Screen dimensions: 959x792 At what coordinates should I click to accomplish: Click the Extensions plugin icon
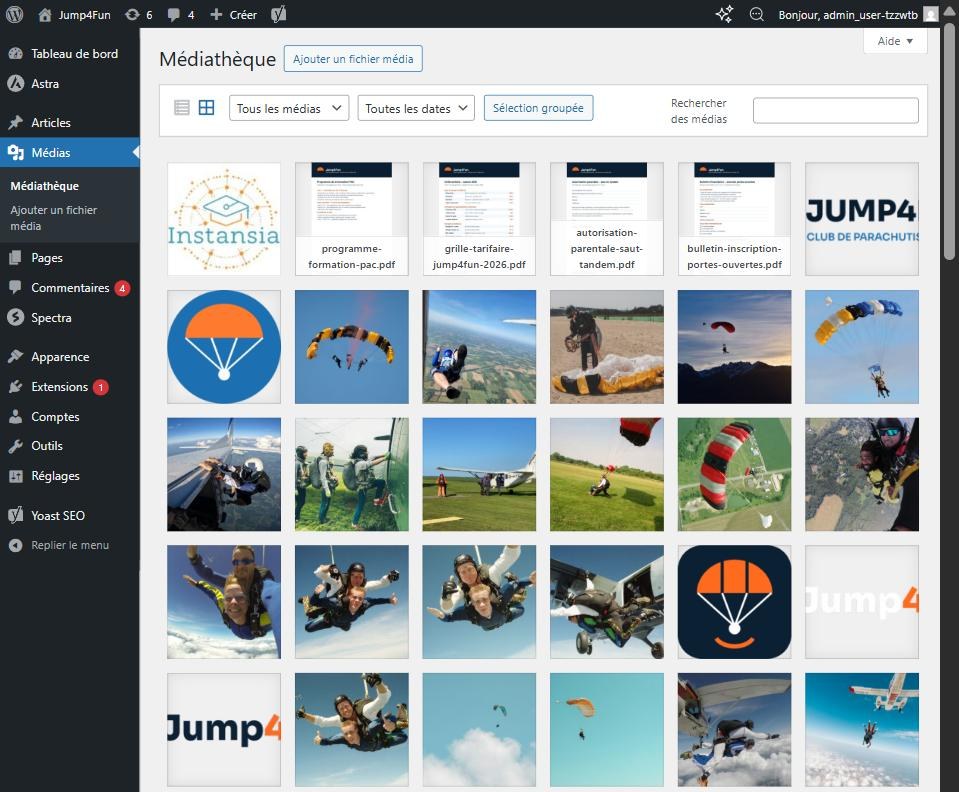click(x=16, y=387)
